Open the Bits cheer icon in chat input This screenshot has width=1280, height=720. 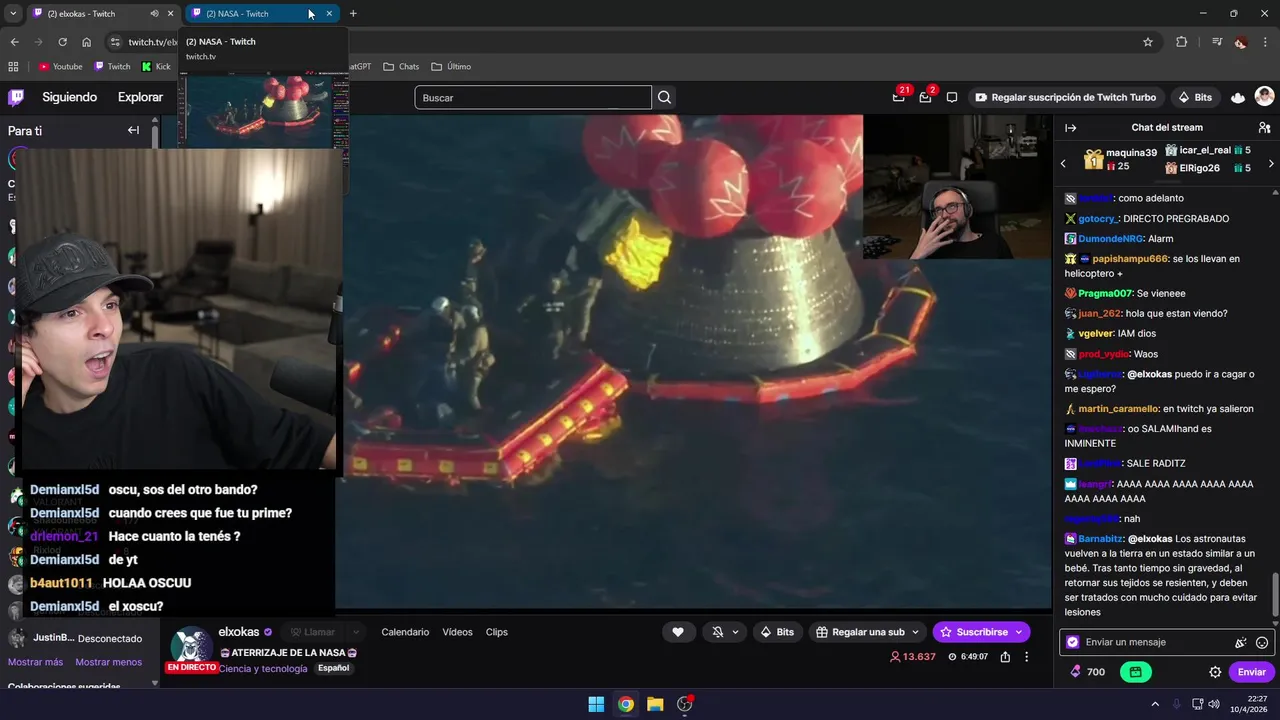coord(1241,643)
